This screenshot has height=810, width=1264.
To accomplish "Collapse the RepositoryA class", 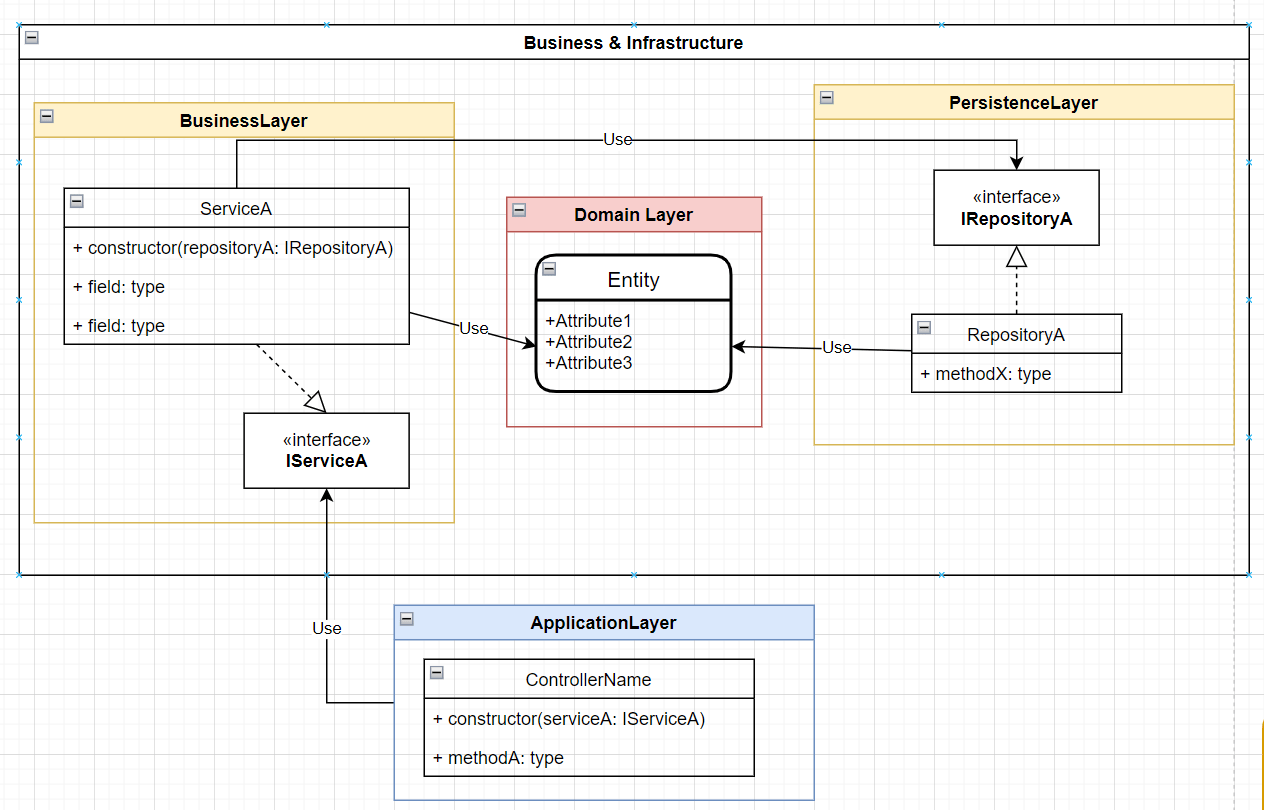I will click(922, 325).
